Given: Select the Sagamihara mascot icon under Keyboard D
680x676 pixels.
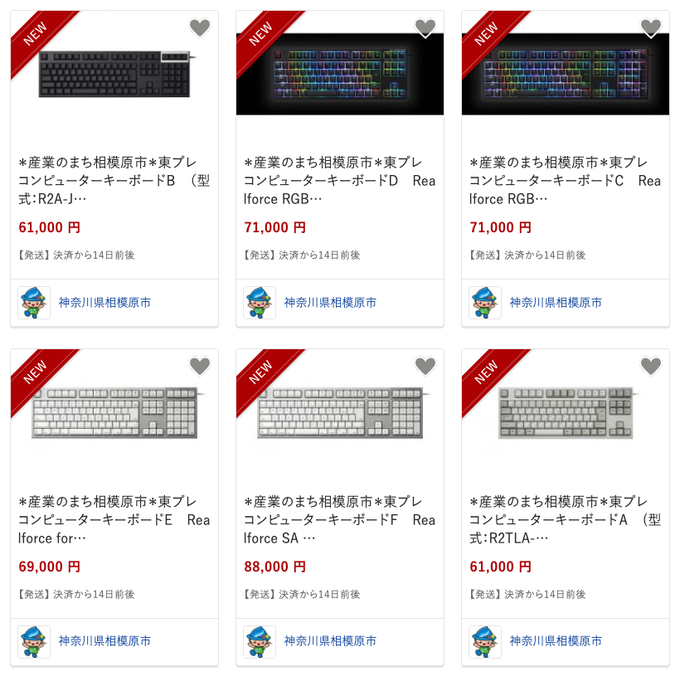Looking at the screenshot, I should tap(260, 302).
